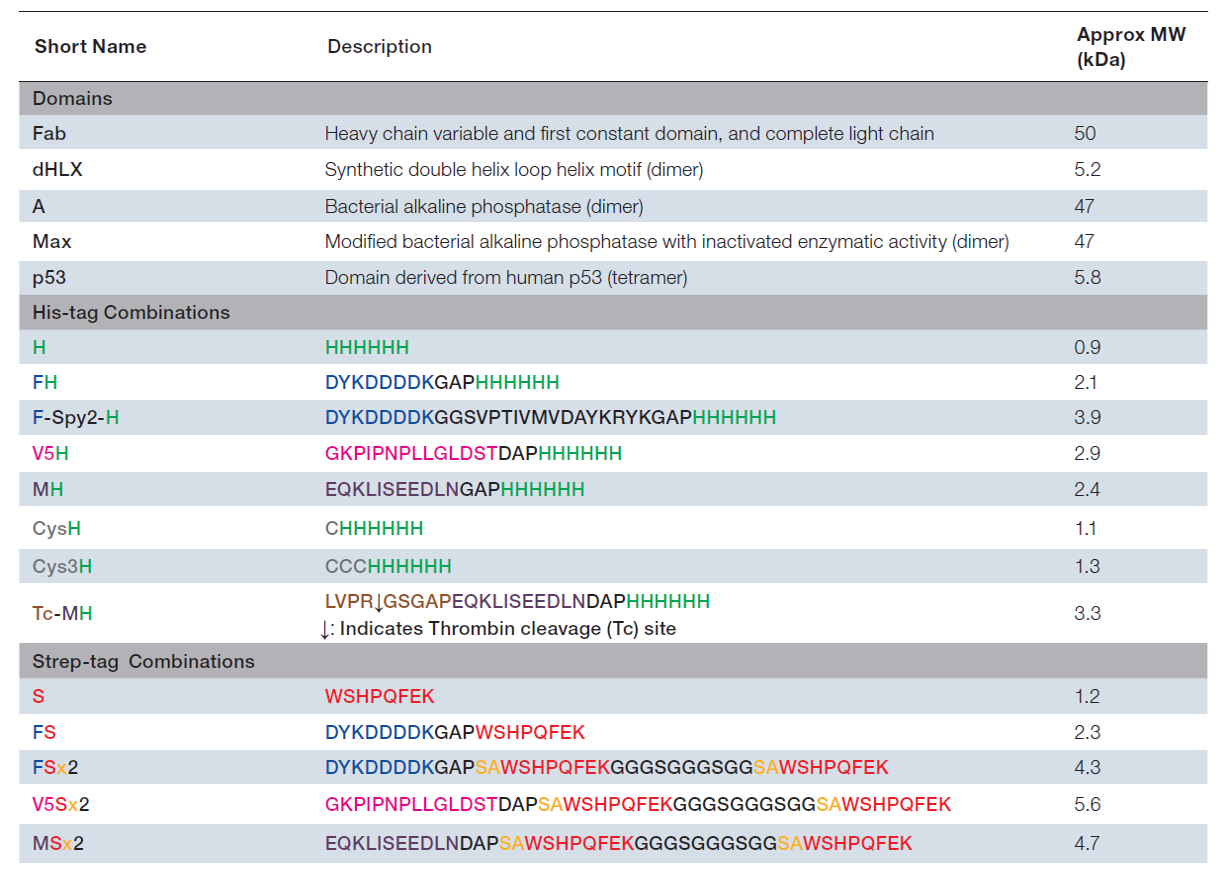Click the V5Sx2 molecular weight '5.6'
Screen dimensions: 1229x882
tap(1087, 805)
